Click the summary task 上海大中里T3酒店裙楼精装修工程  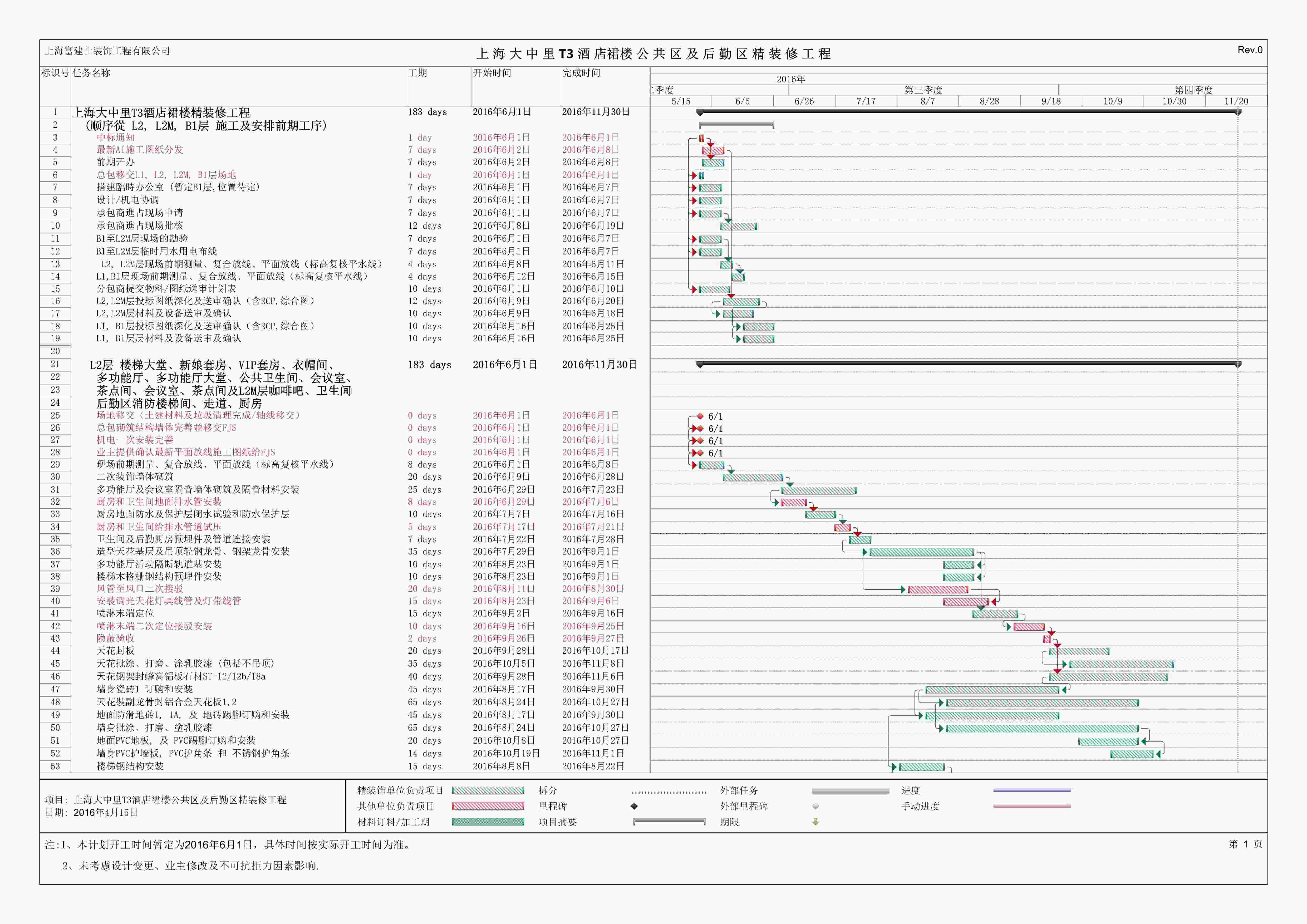point(161,113)
